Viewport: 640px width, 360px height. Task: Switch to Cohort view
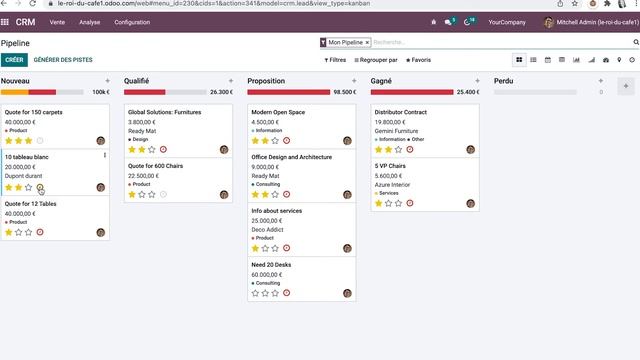coord(591,60)
